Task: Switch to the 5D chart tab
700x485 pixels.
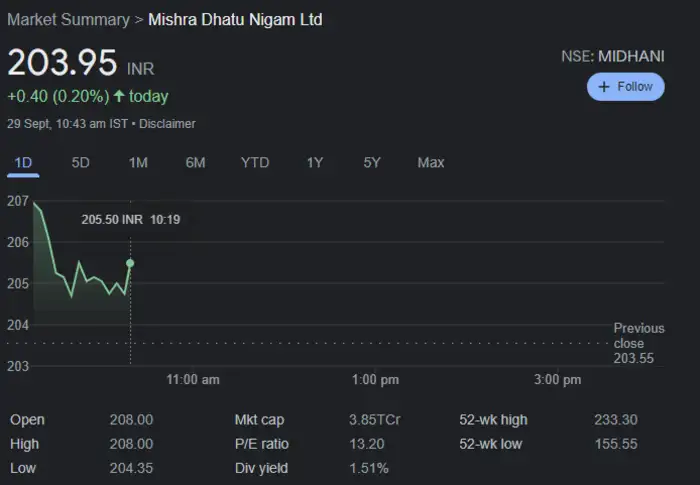Action: (80, 162)
